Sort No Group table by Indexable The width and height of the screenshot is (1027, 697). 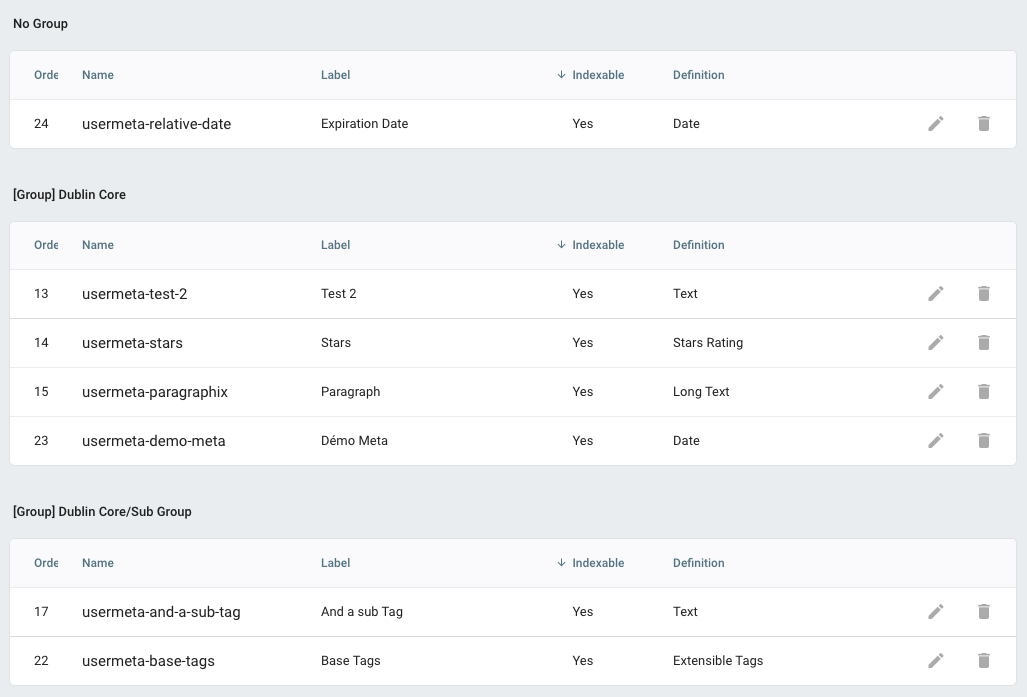coord(598,75)
